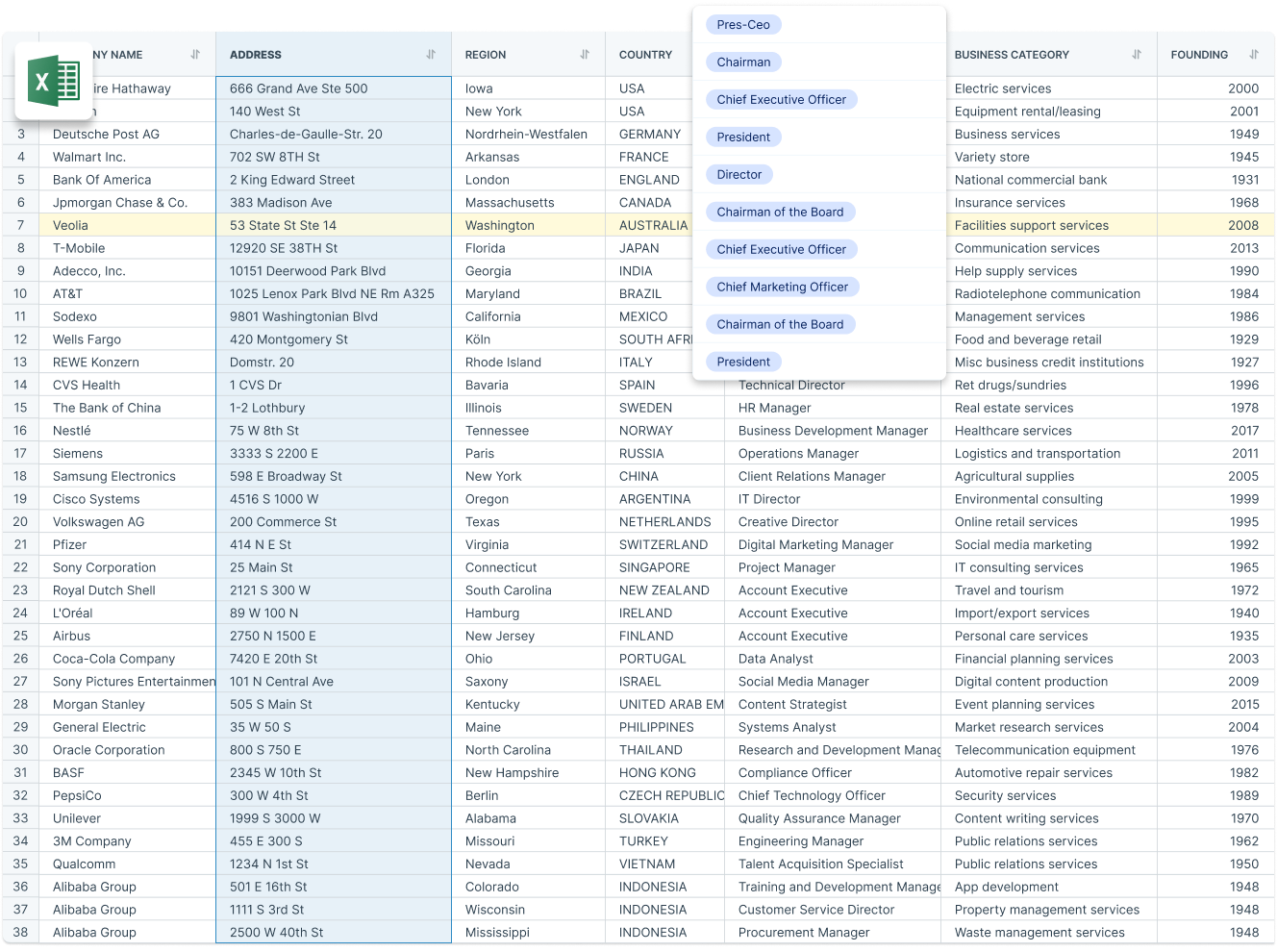The image size is (1277, 952).
Task: Click the Founding column sort icon
Action: [1254, 55]
